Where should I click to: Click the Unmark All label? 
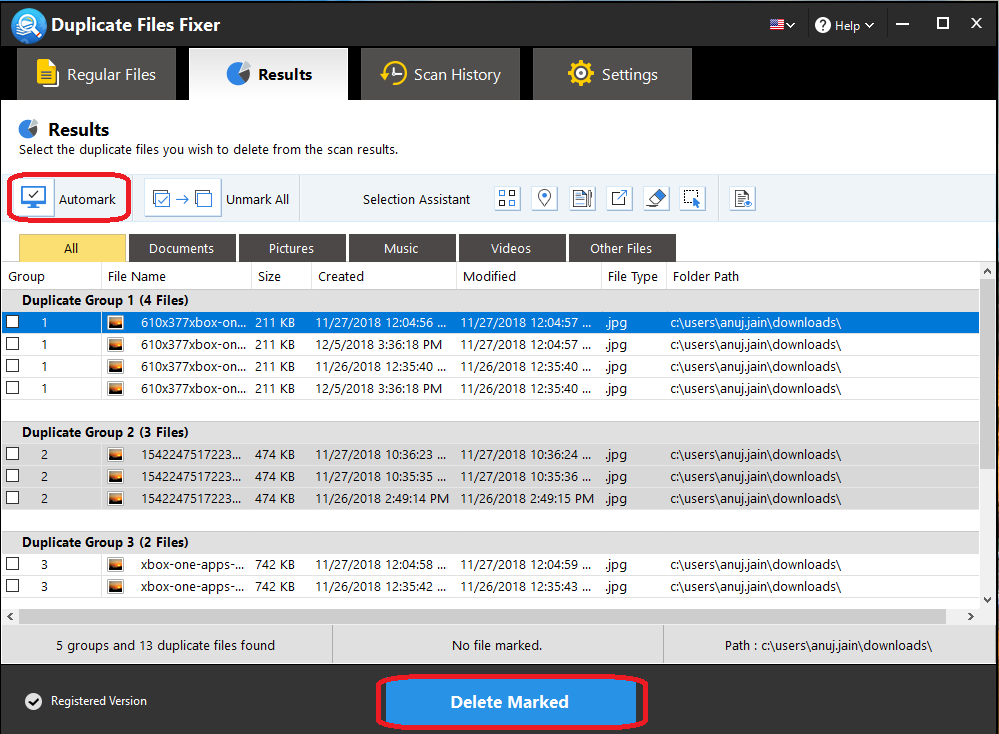(x=257, y=199)
